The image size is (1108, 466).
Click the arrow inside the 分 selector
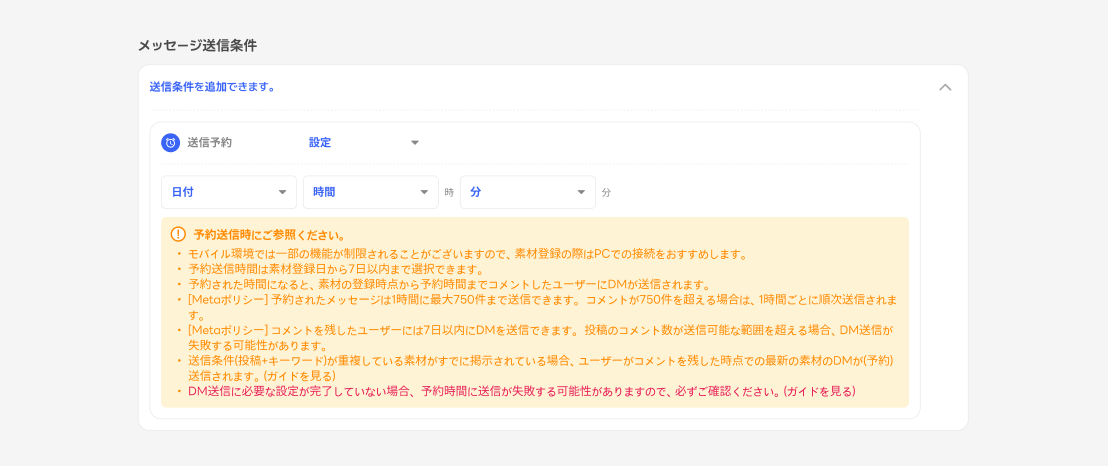(x=581, y=192)
